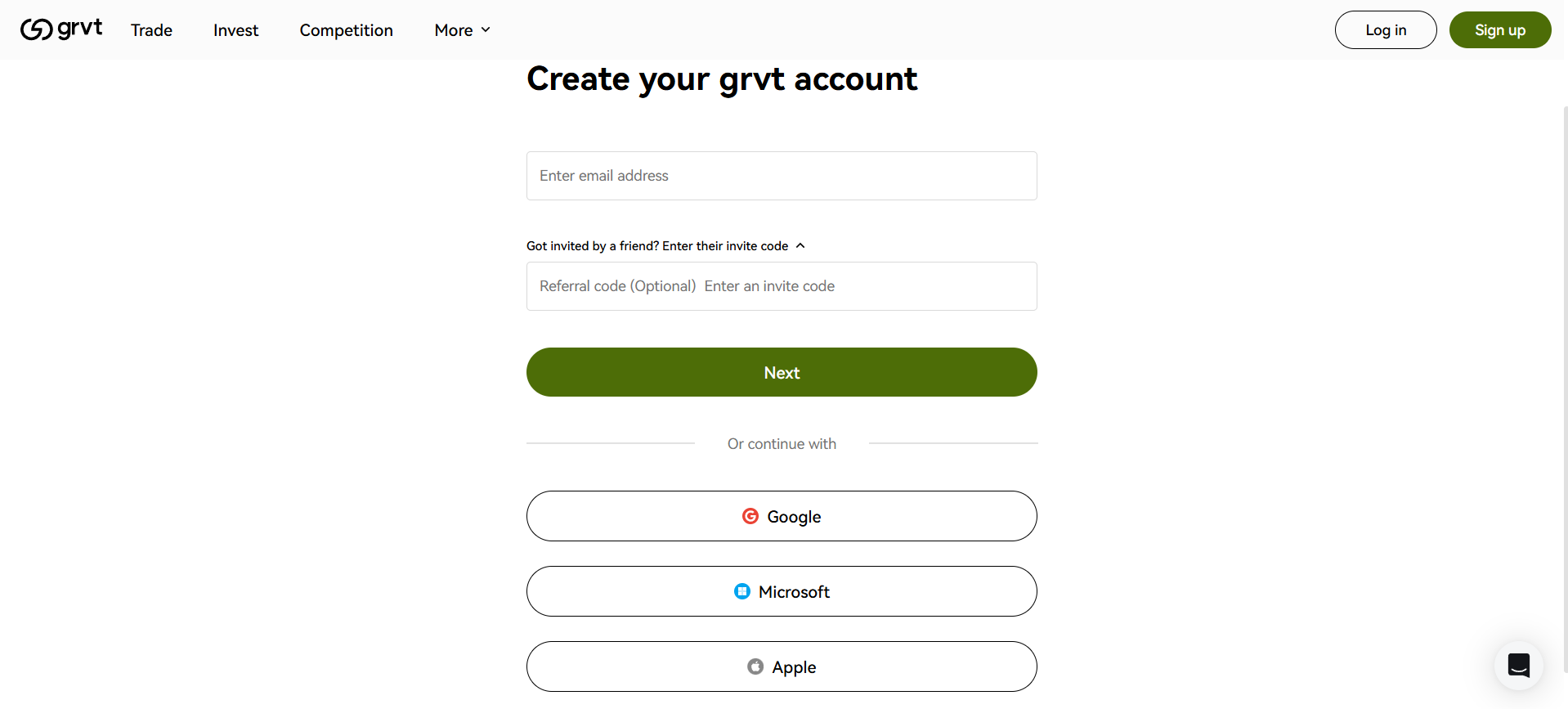The image size is (1568, 709).
Task: Click the Apple logo icon
Action: point(755,666)
